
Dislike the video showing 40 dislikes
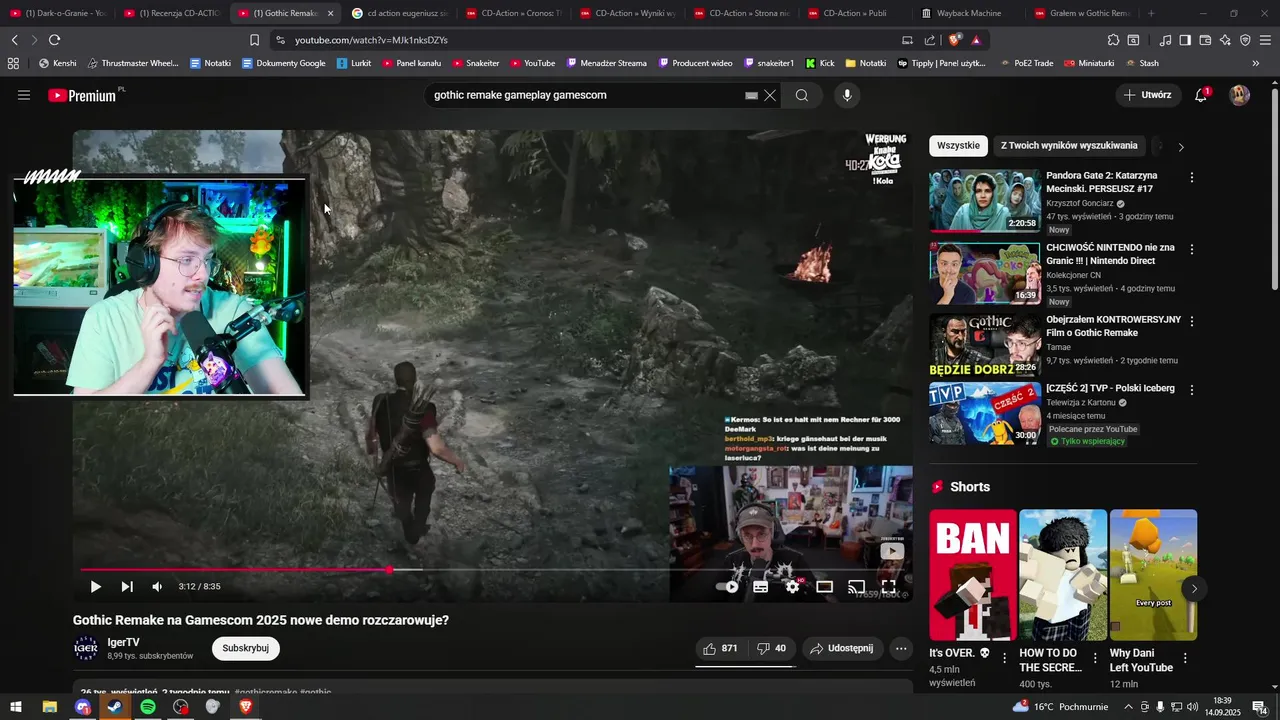tap(771, 648)
